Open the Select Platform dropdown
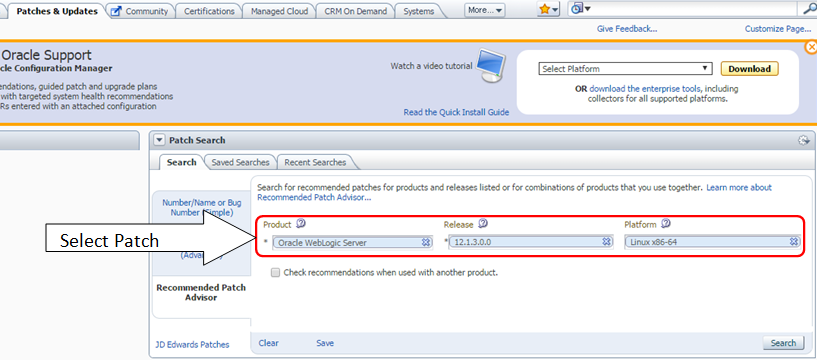 [625, 69]
